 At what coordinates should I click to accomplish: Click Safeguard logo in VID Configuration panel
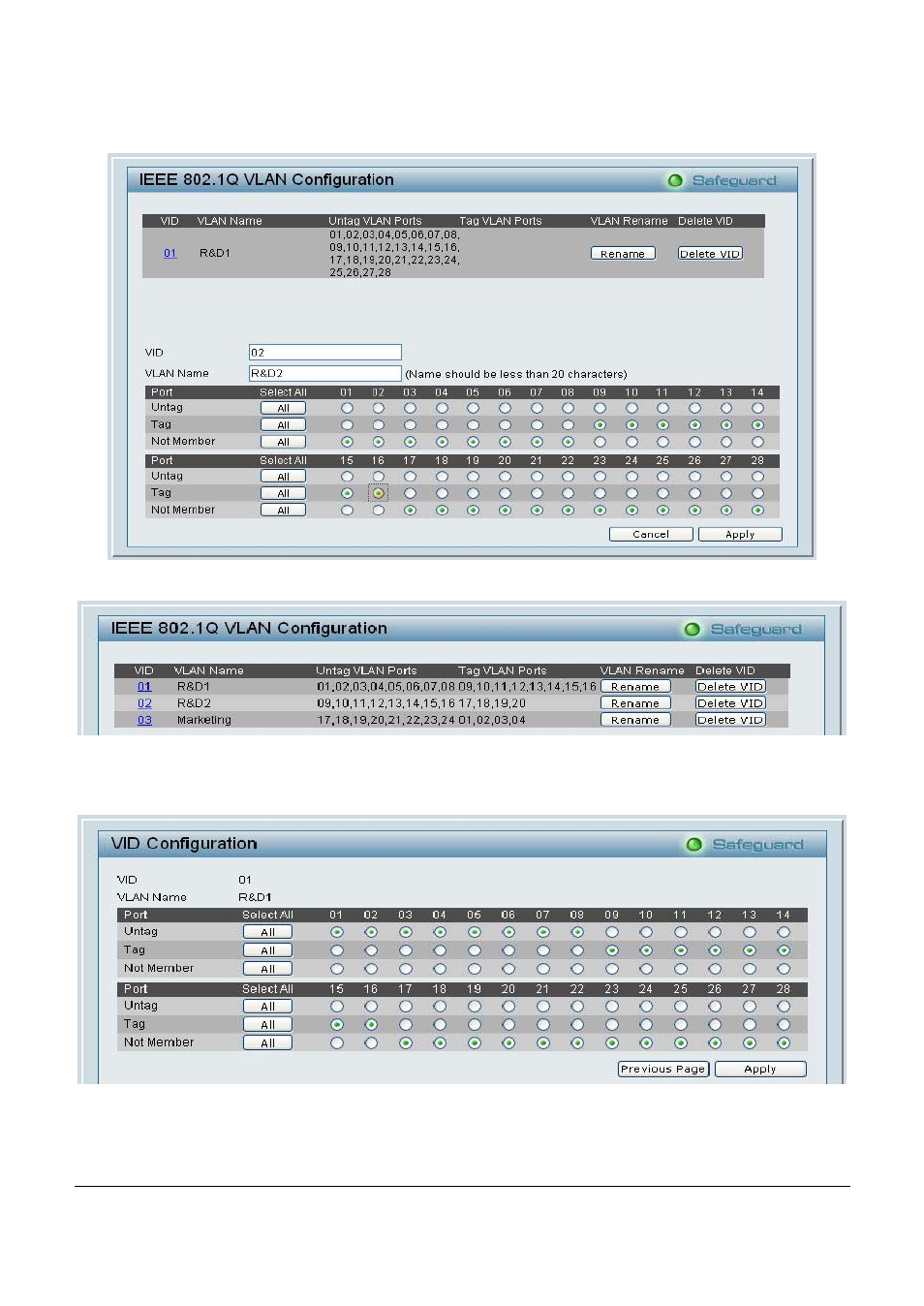[745, 844]
